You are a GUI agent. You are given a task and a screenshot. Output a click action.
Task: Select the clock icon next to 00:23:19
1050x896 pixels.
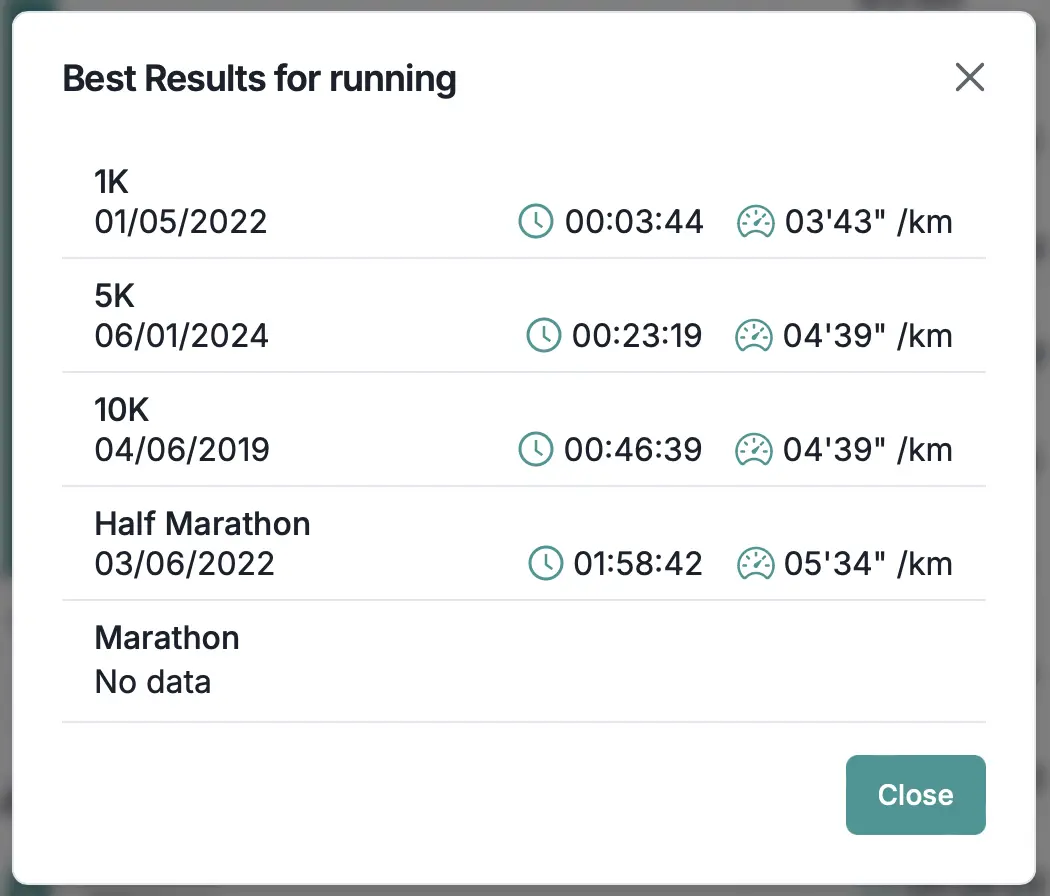pyautogui.click(x=543, y=336)
